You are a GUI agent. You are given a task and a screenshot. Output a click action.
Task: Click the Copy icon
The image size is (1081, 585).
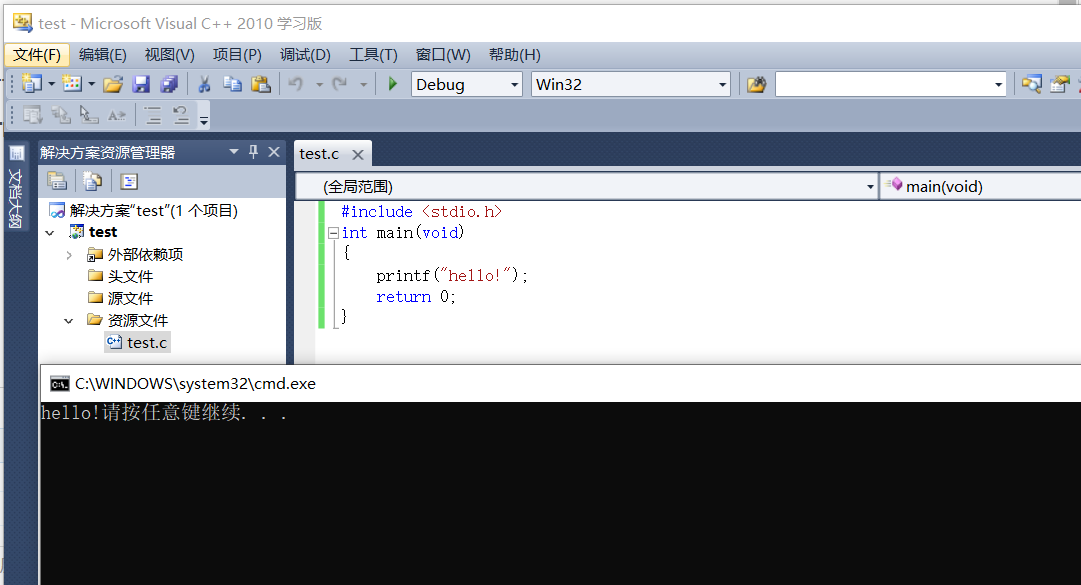231,84
